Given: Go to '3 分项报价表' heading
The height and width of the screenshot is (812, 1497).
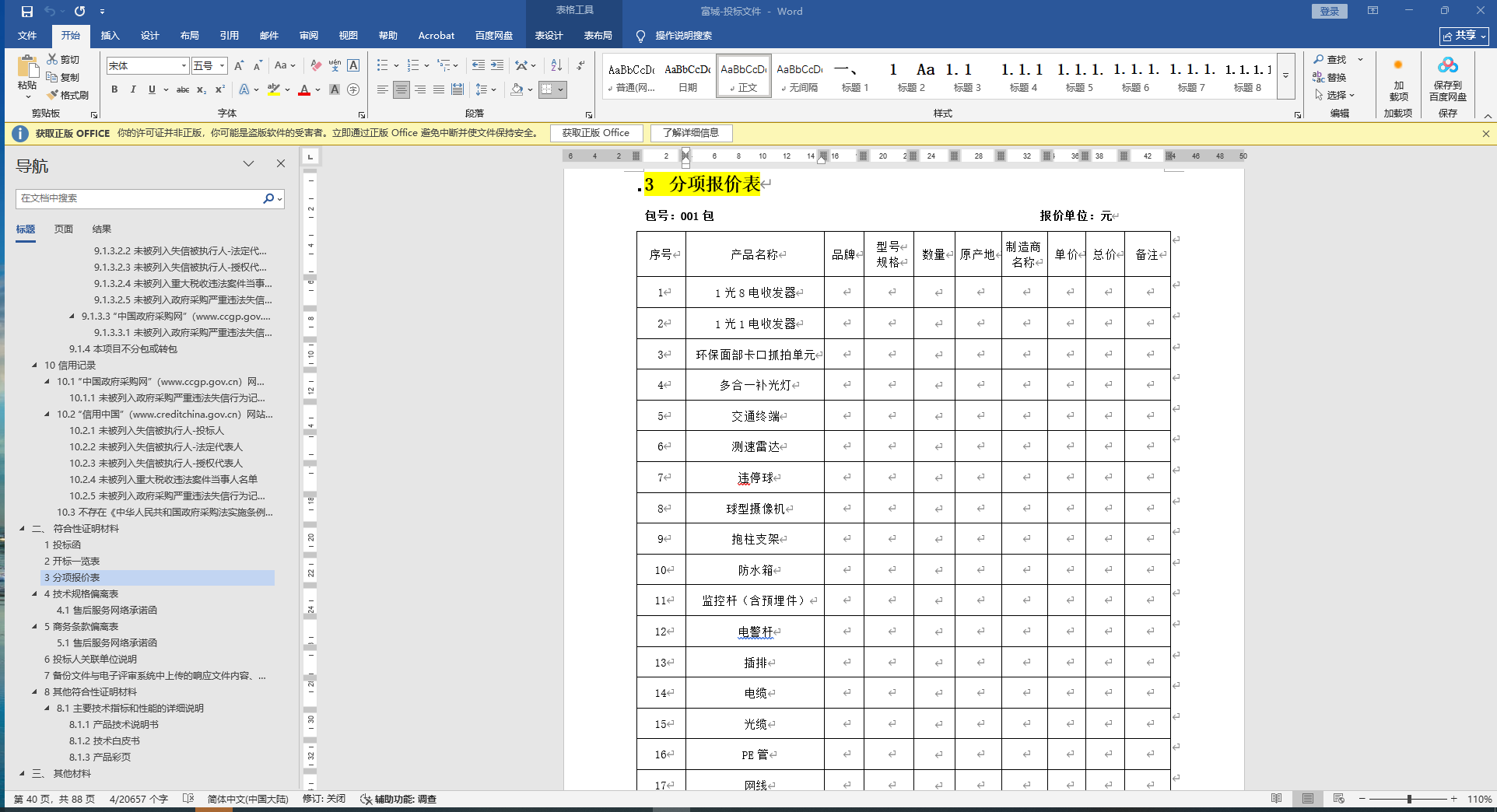Looking at the screenshot, I should [x=157, y=577].
